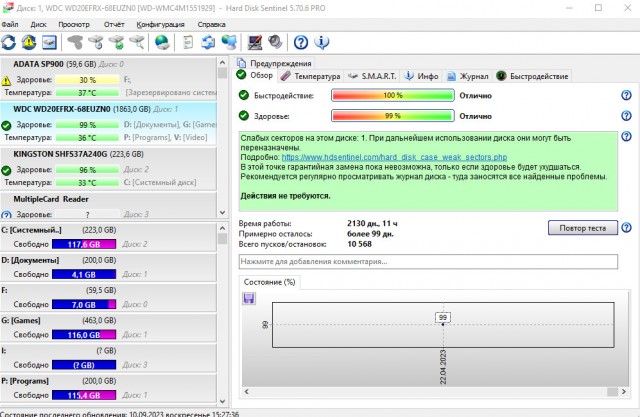Screen dimensions: 640x417
Task: Select the P: [Programs] partition
Action: [x=108, y=388]
